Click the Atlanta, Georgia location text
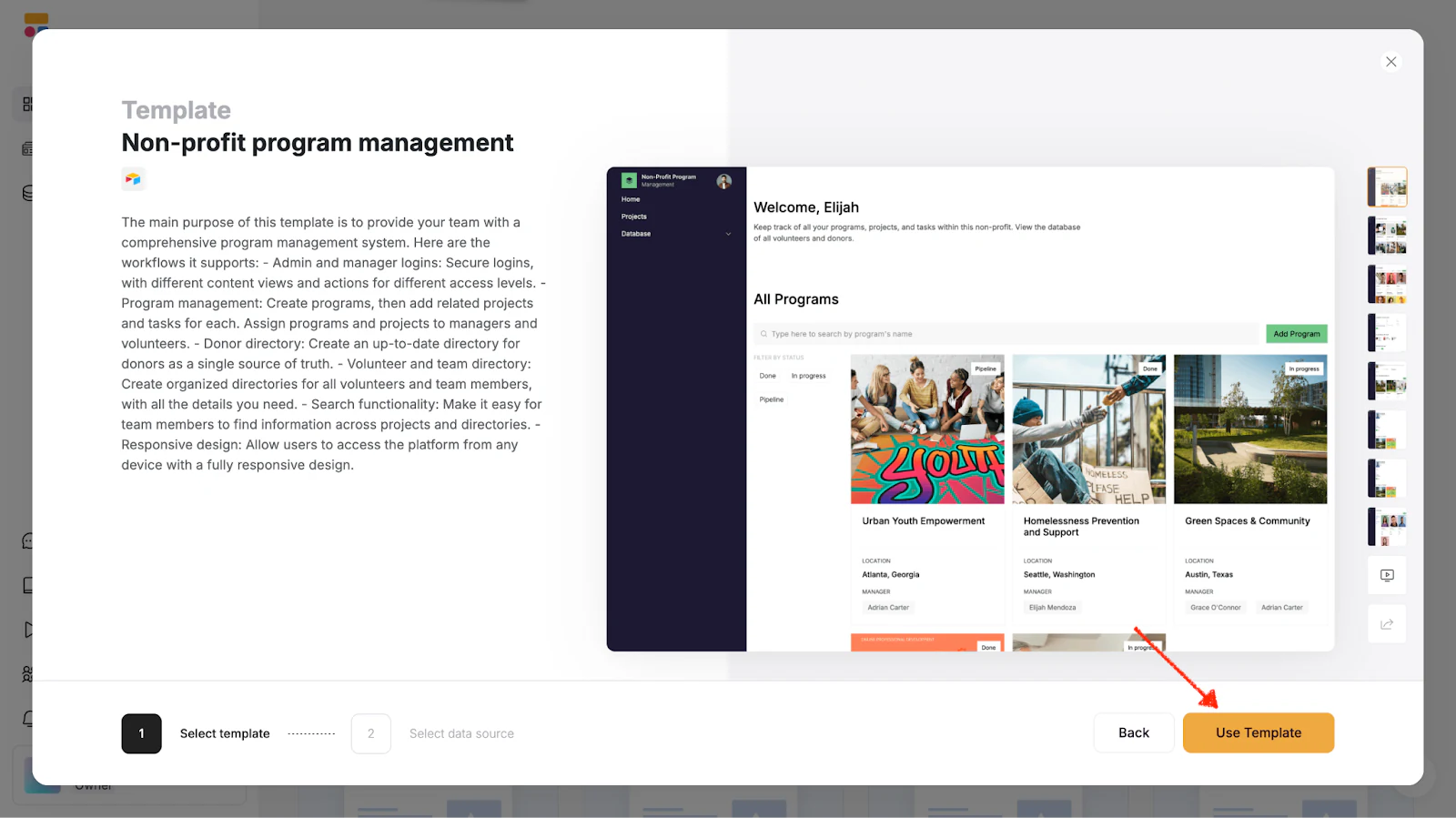 (891, 575)
